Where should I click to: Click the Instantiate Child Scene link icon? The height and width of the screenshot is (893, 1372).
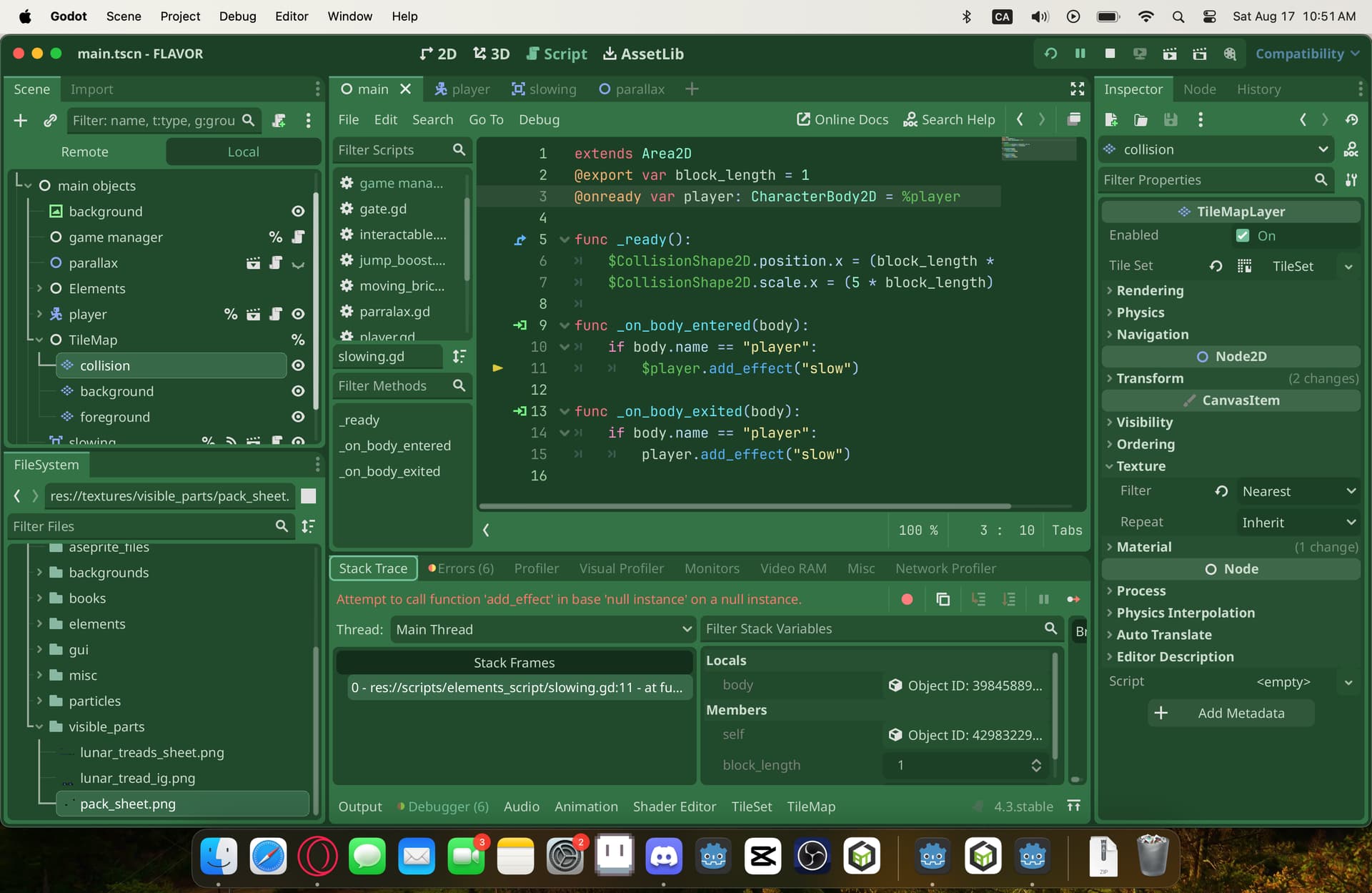pos(50,121)
